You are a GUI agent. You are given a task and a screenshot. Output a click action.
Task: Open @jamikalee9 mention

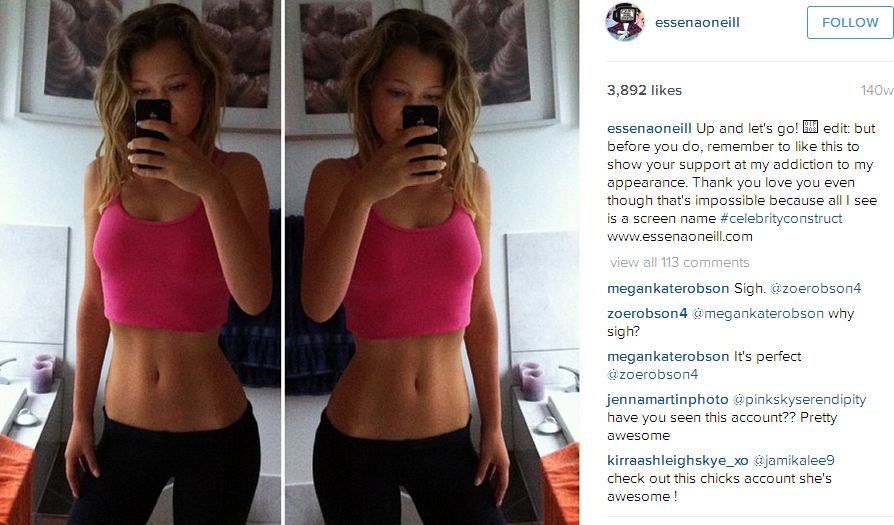tap(794, 461)
